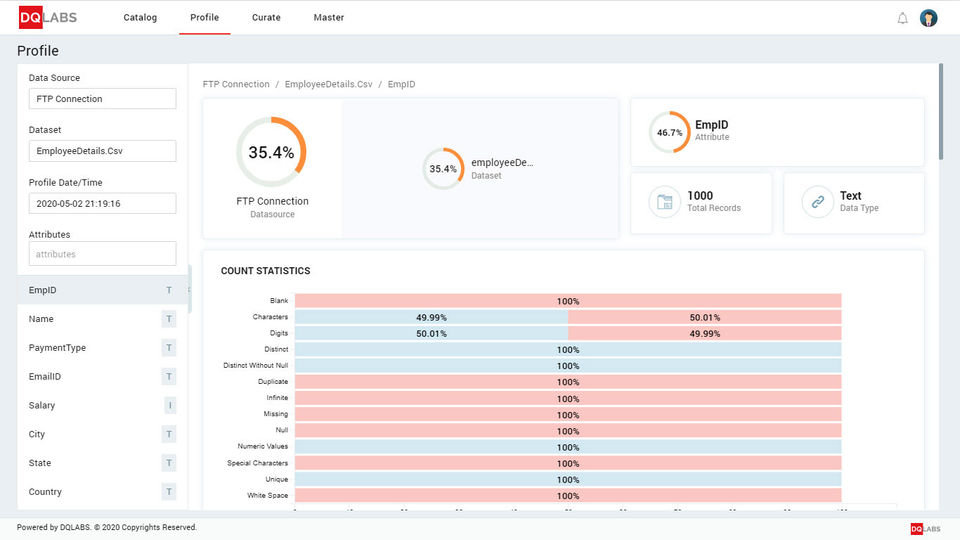Click the Text Data Type card
The height and width of the screenshot is (540, 960).
(x=854, y=203)
